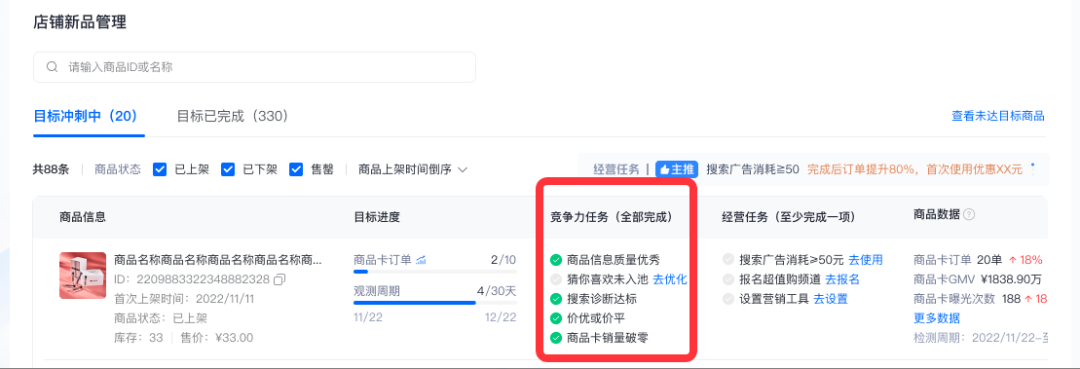Toggle the 售罄 checkbox
The height and width of the screenshot is (369, 1080).
click(296, 169)
